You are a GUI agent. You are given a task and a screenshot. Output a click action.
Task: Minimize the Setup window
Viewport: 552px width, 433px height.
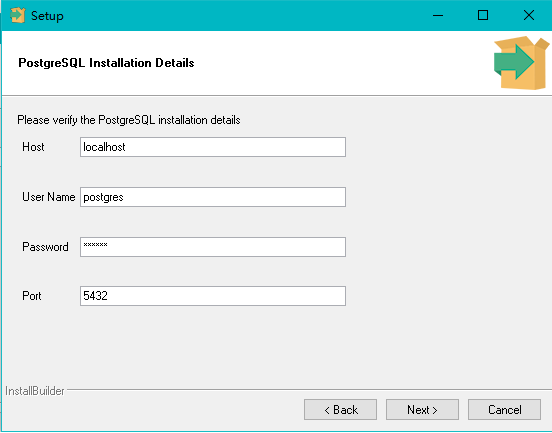click(438, 15)
